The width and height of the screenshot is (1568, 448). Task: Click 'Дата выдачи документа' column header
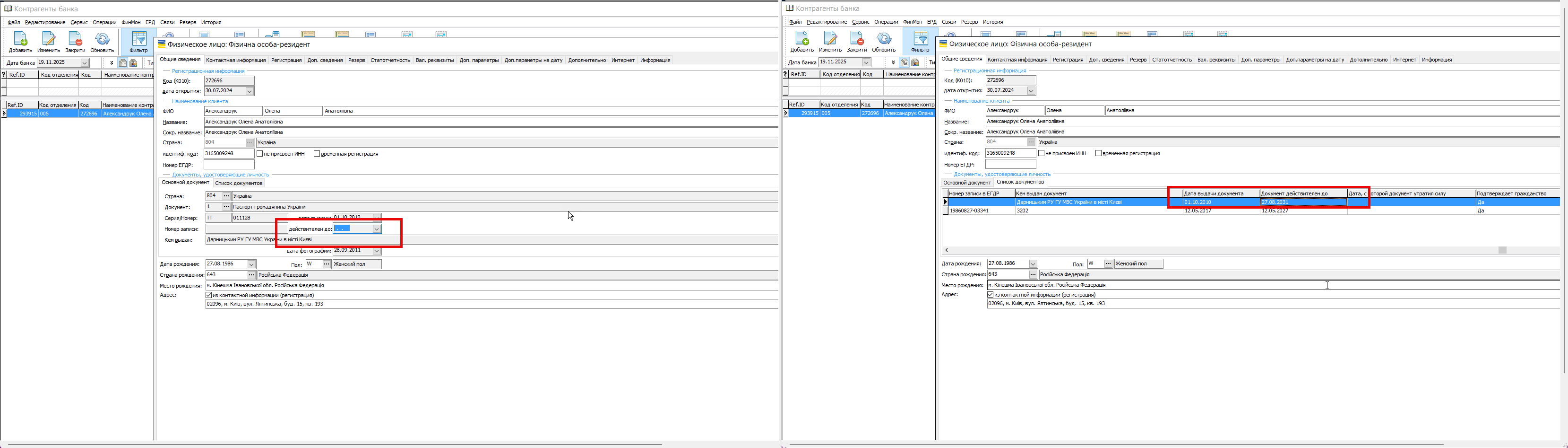pyautogui.click(x=1221, y=194)
